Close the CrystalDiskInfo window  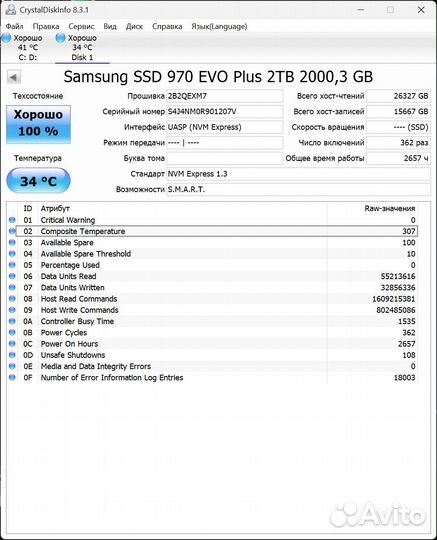click(421, 10)
